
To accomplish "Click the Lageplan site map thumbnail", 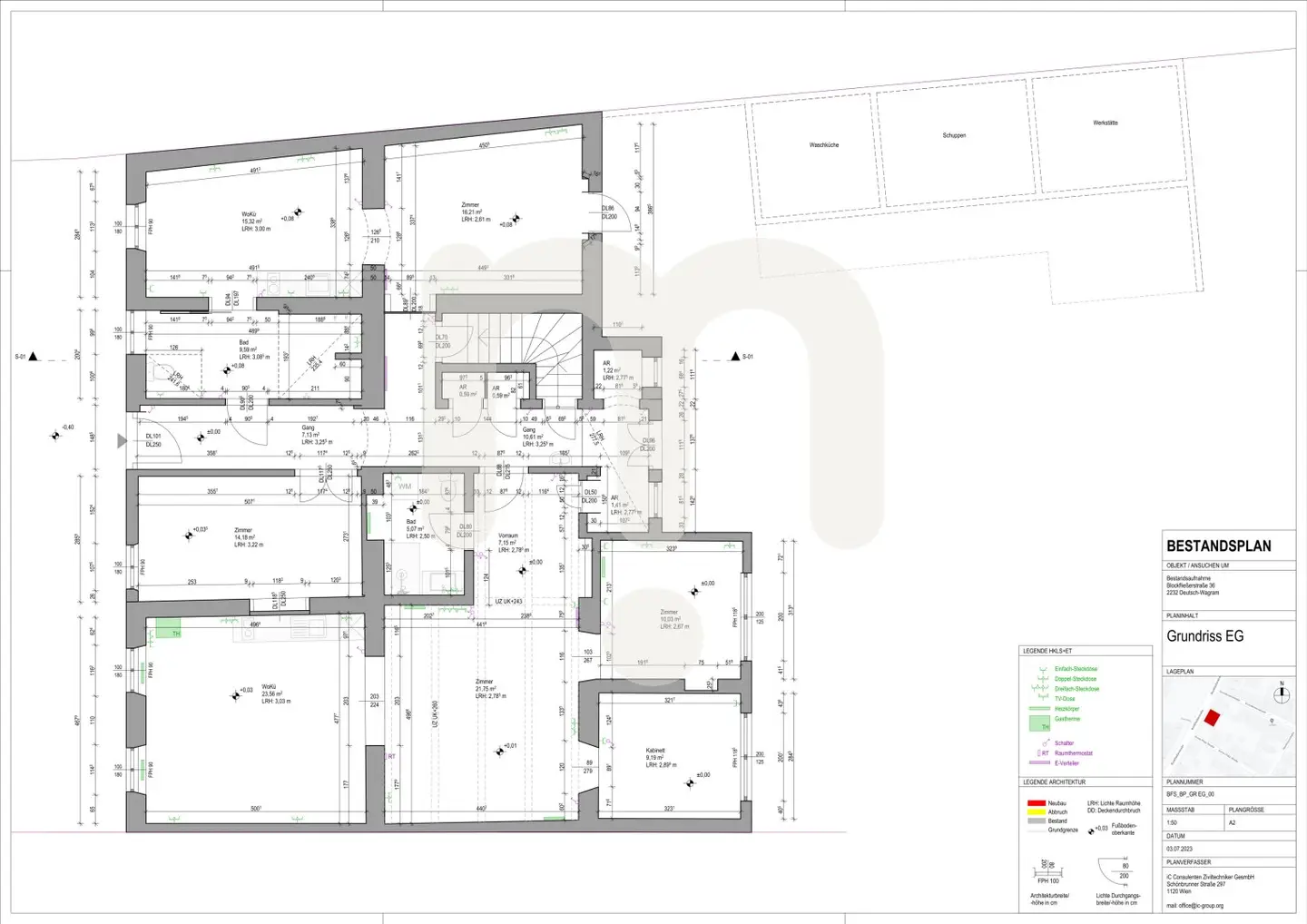I will point(1229,726).
